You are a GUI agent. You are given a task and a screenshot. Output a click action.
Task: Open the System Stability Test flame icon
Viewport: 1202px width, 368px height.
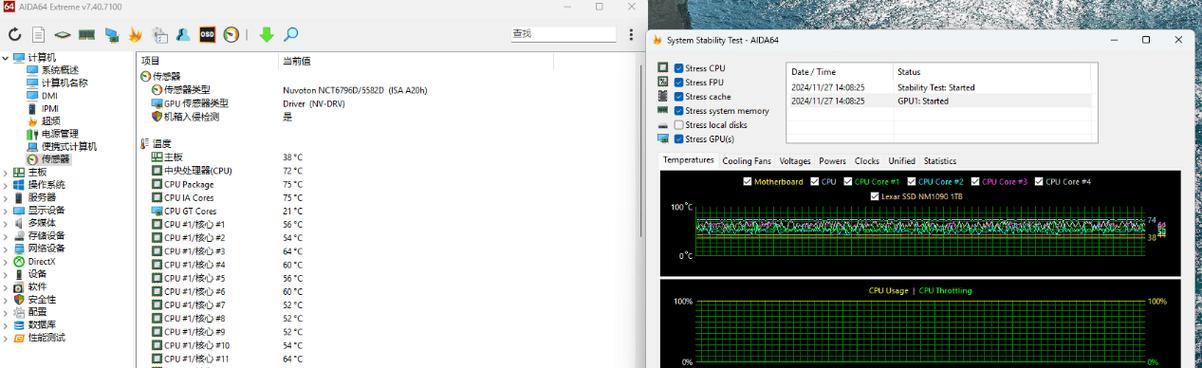click(135, 35)
